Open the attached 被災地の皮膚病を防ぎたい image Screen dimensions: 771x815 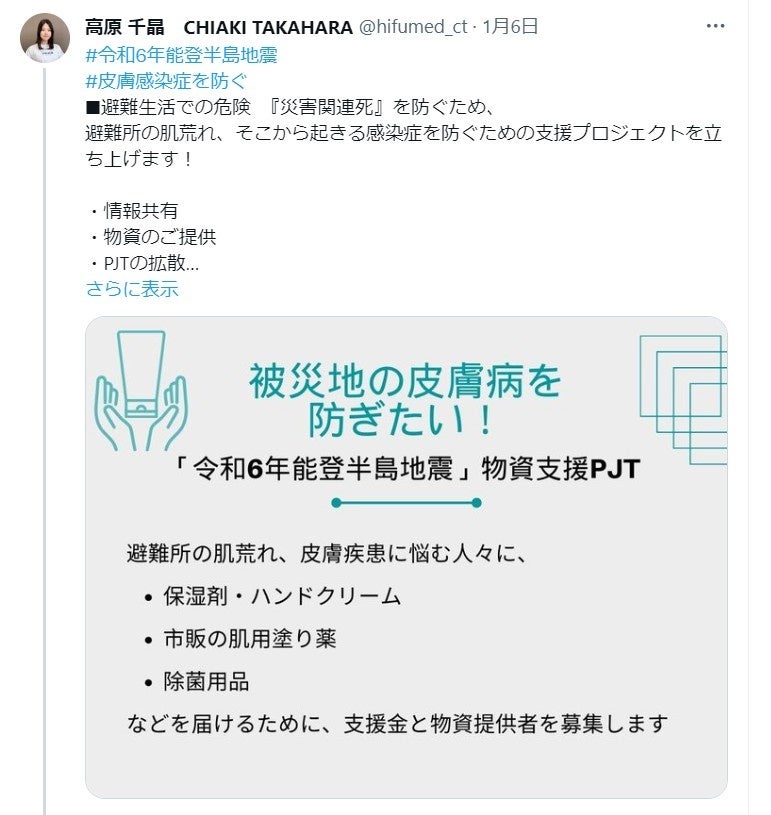(406, 557)
